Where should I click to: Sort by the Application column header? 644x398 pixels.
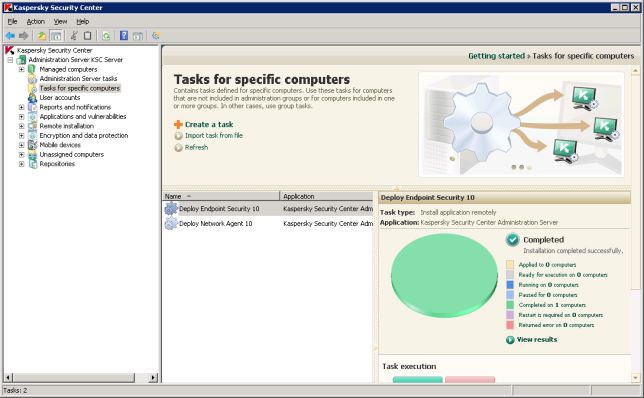click(326, 196)
